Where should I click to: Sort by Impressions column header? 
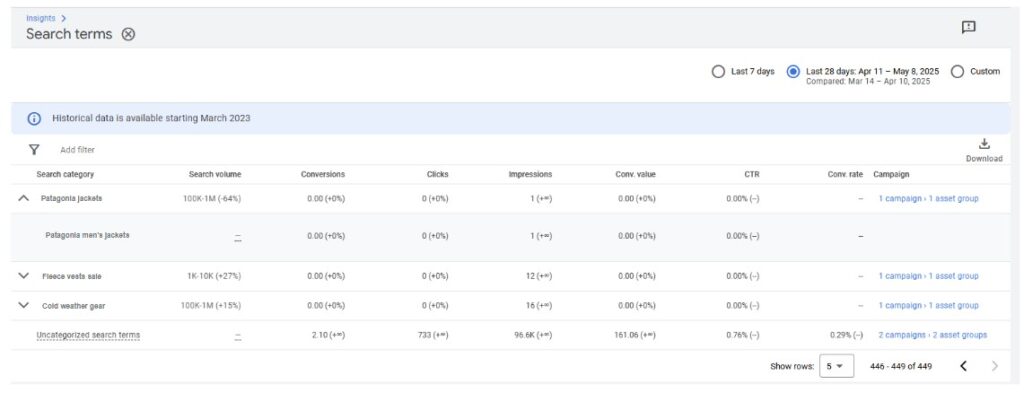point(530,174)
